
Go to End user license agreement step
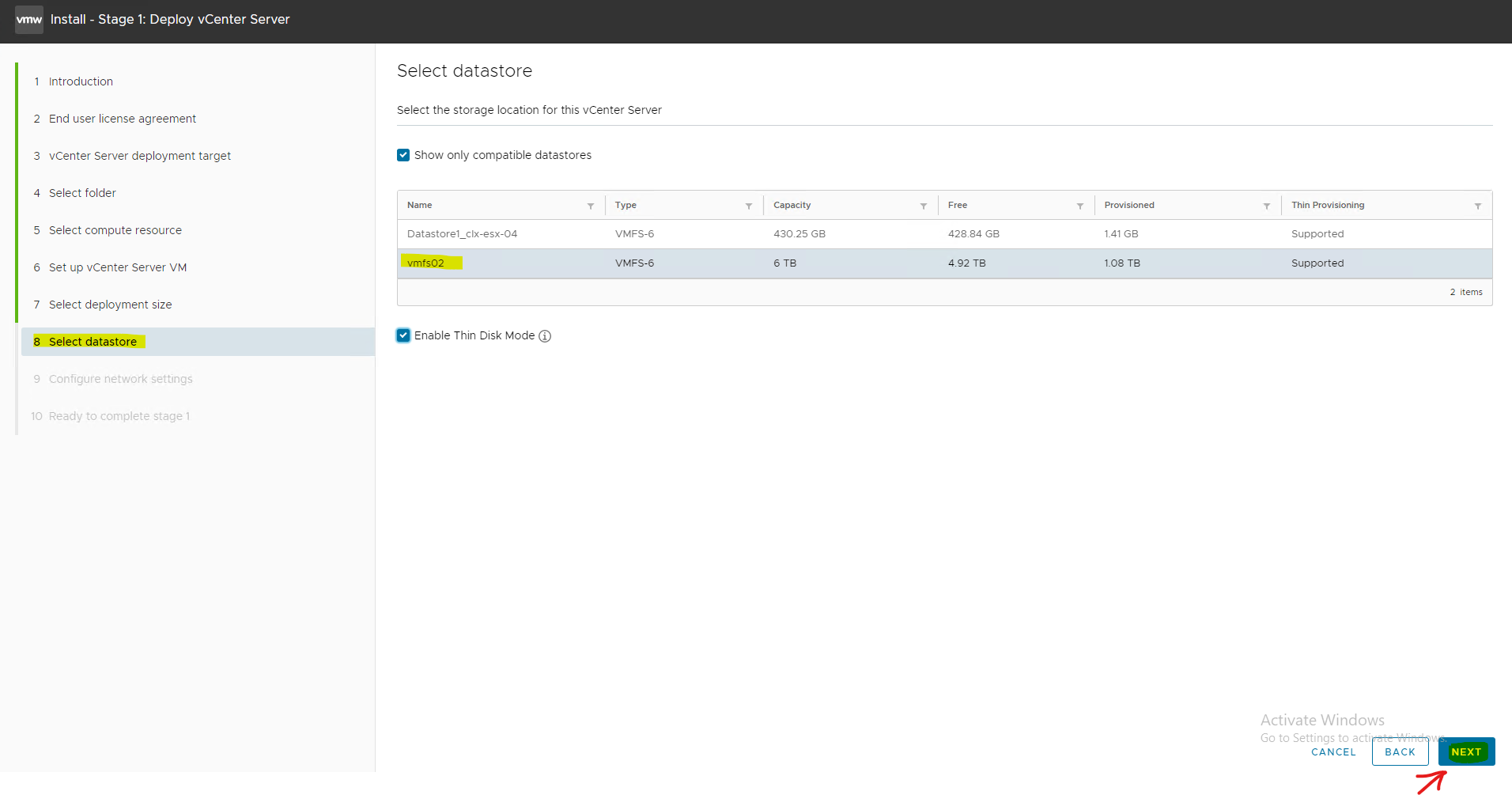[123, 119]
